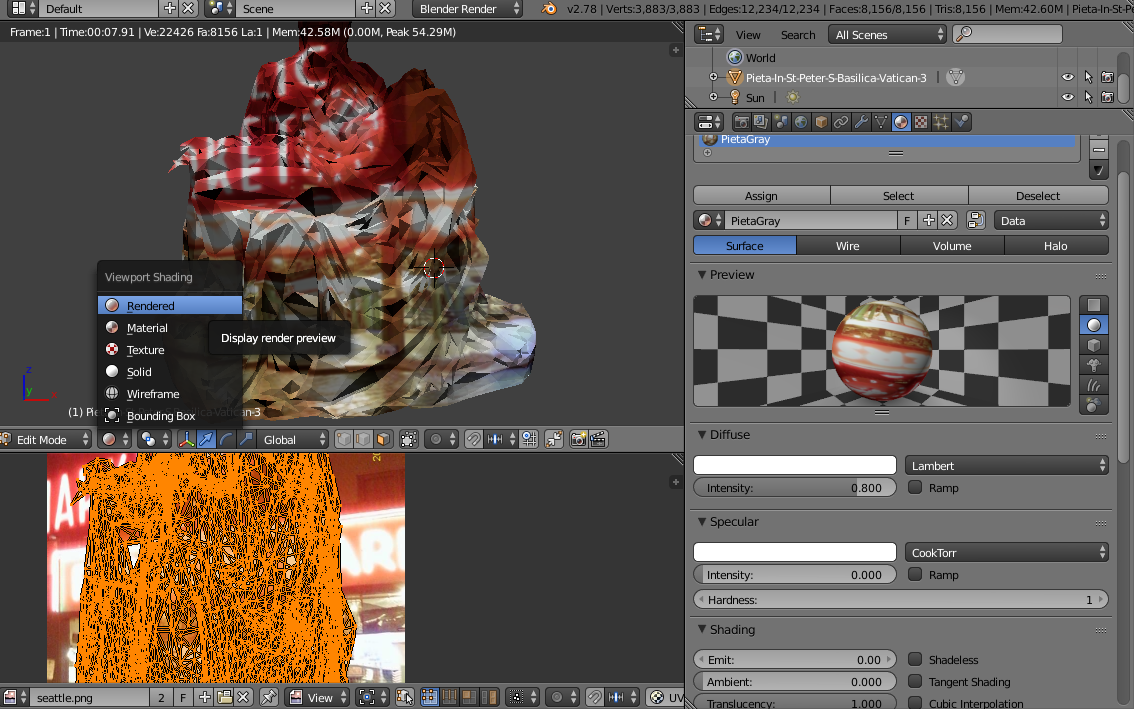Click the specular color swatch
The height and width of the screenshot is (709, 1134).
coord(795,552)
